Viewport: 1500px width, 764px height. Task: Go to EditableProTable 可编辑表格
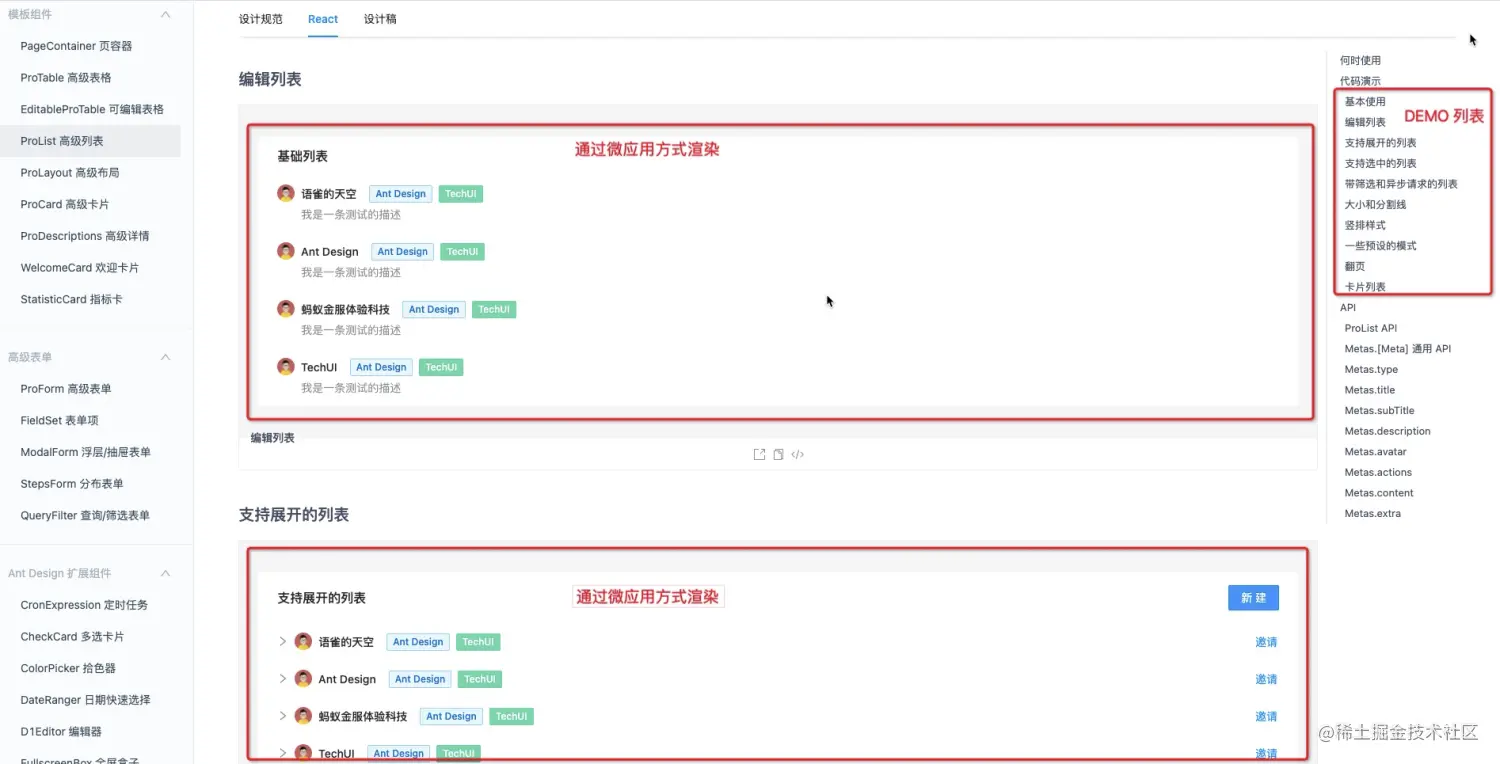click(92, 109)
